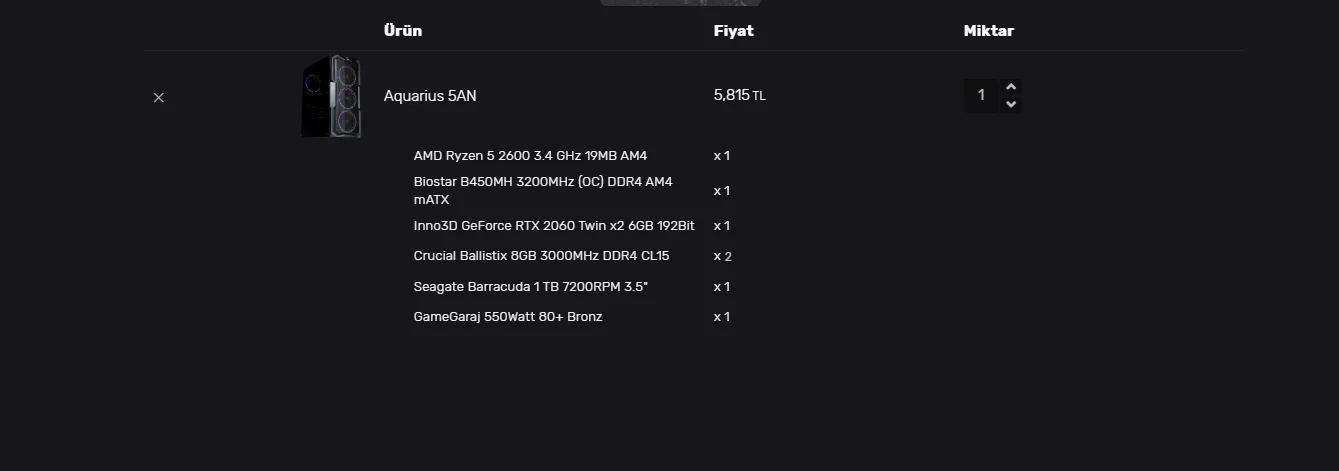The width and height of the screenshot is (1339, 471).
Task: Click the 5,815 TL price
Action: [739, 95]
